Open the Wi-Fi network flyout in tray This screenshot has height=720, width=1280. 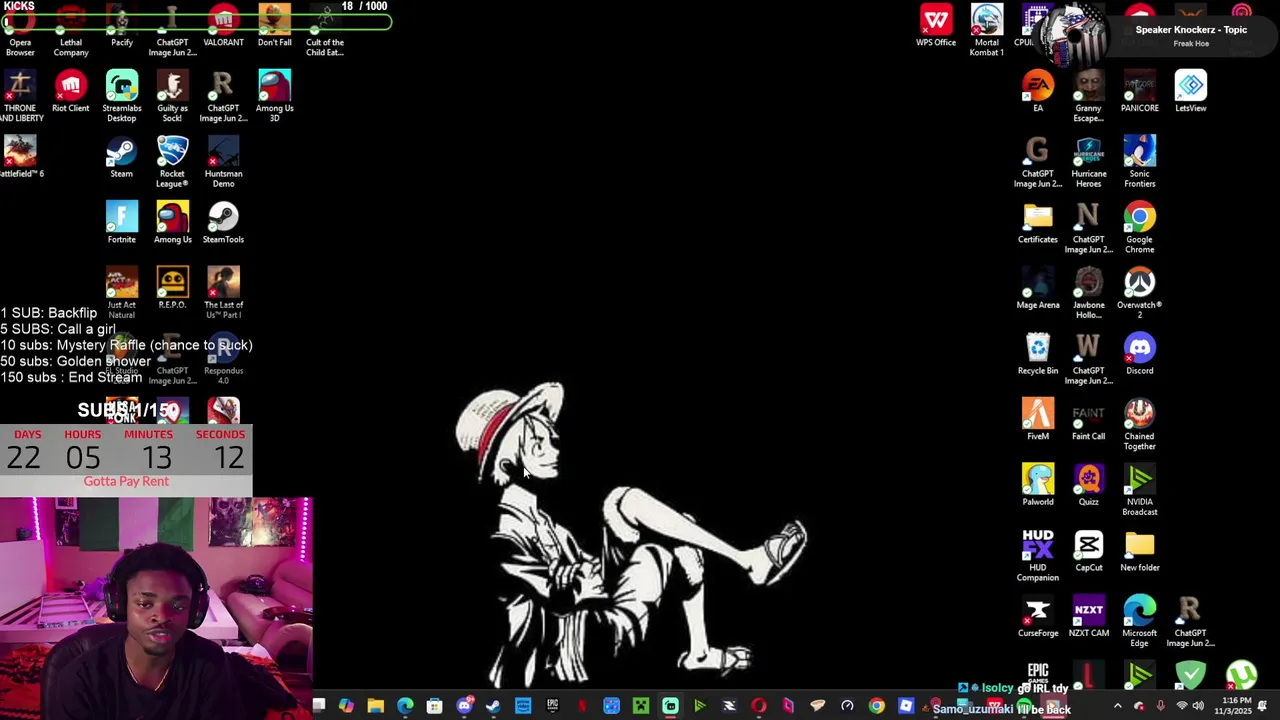(1181, 706)
